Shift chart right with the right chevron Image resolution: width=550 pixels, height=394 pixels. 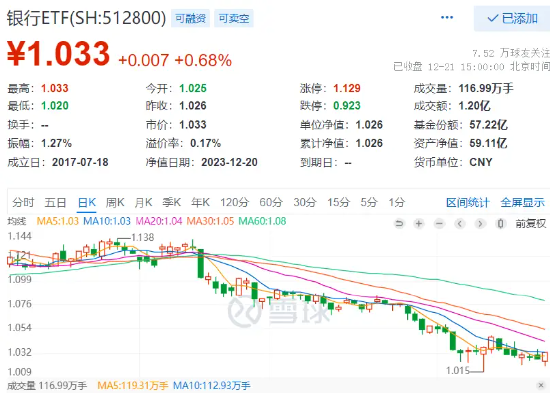tap(480, 223)
